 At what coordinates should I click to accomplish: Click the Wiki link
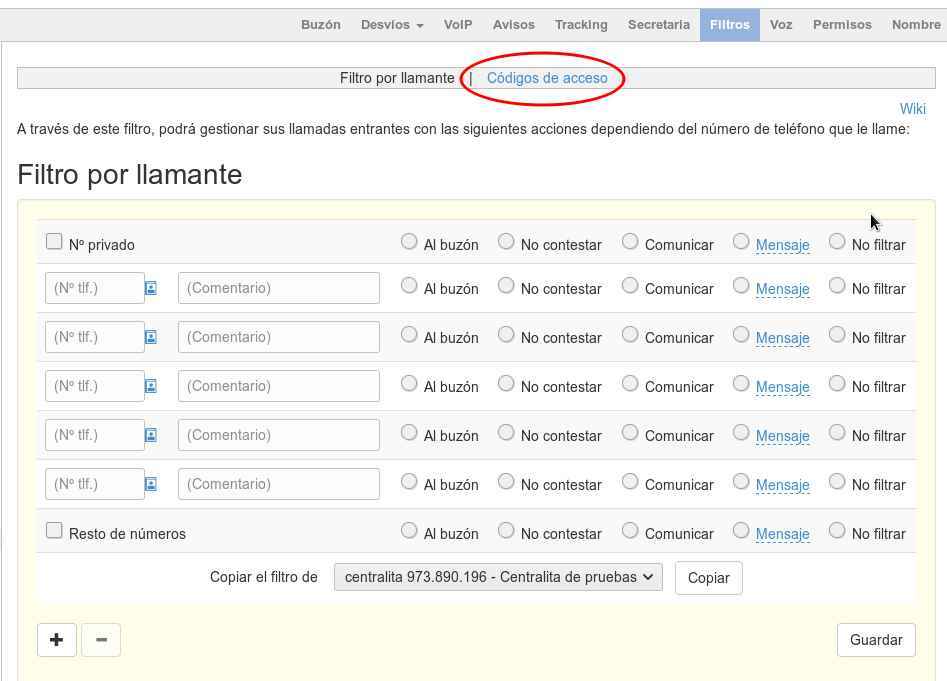tap(912, 109)
